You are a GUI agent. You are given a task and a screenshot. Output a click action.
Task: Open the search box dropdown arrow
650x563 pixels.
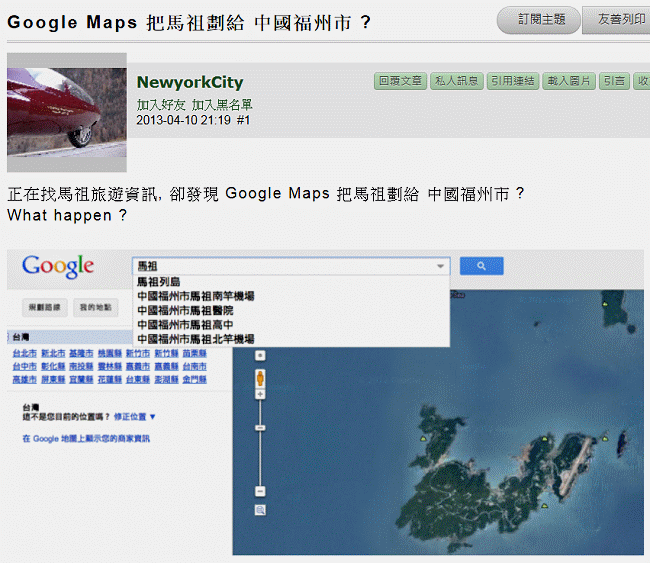[x=440, y=266]
